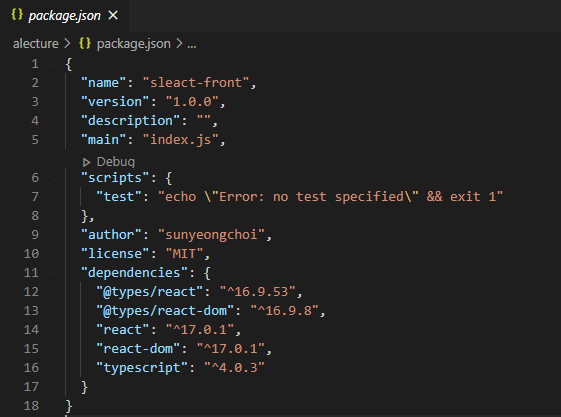
Task: Close the package.json editor tab
Action: click(113, 15)
